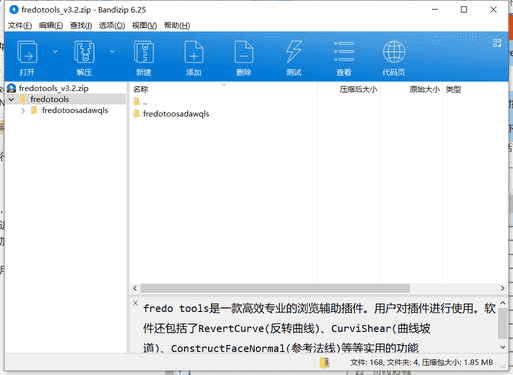Click the comment text about fredo tools
The height and width of the screenshot is (375, 513).
pos(319,328)
